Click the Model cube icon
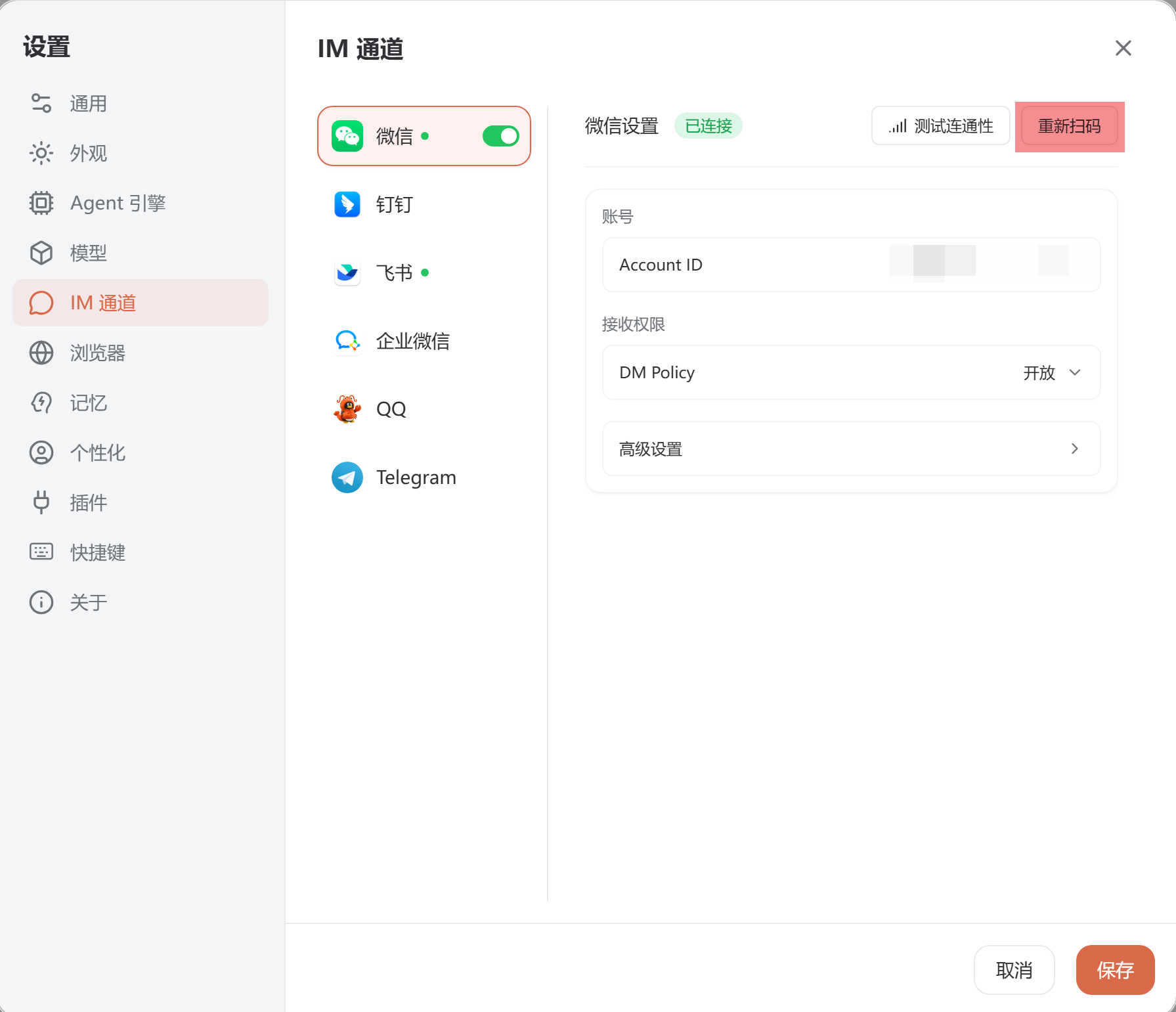 point(41,253)
